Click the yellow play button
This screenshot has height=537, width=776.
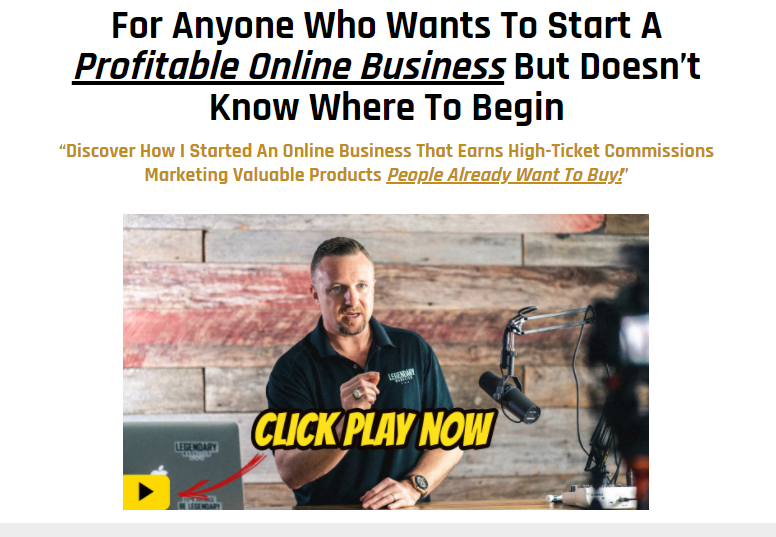point(146,492)
